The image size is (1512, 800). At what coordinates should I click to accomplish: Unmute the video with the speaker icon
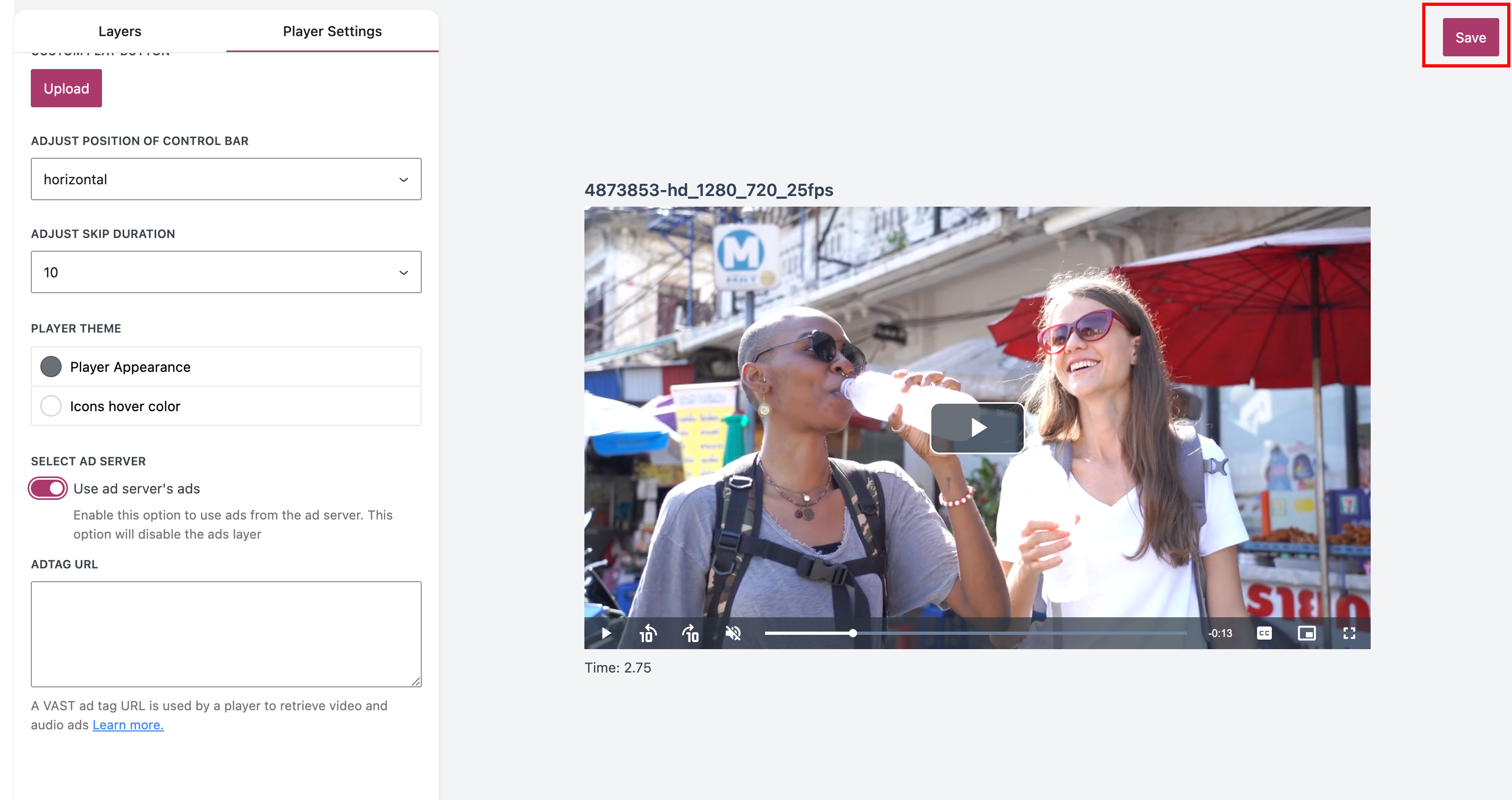pyautogui.click(x=733, y=633)
